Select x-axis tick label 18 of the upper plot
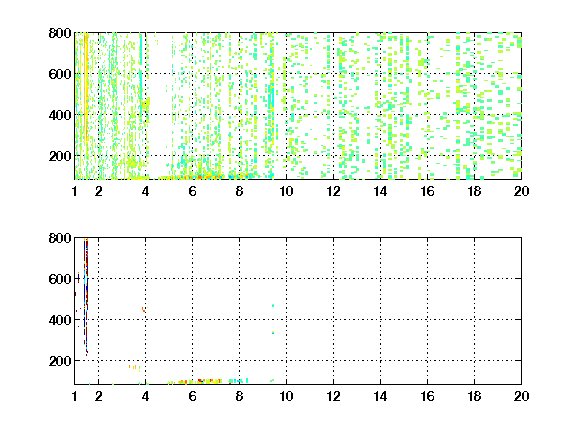This screenshot has width=576, height=432. point(474,191)
